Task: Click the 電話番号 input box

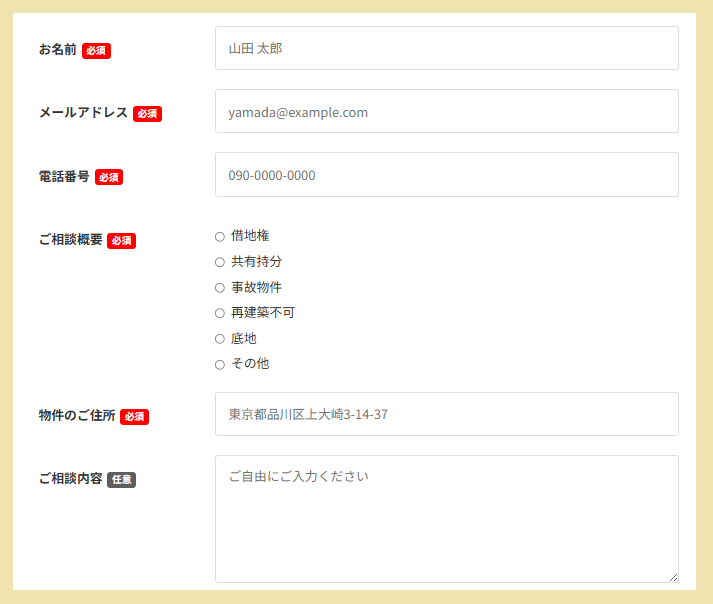Action: click(x=446, y=175)
